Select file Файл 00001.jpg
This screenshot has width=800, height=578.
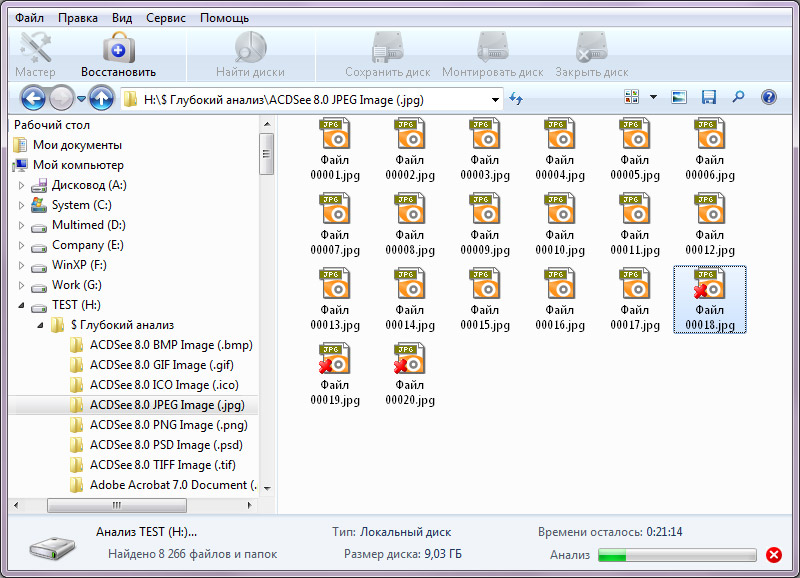[x=335, y=149]
